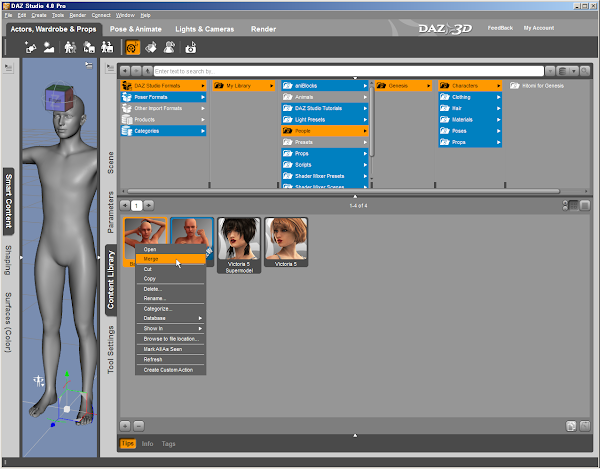Switch to the Render activity tab

(x=263, y=29)
